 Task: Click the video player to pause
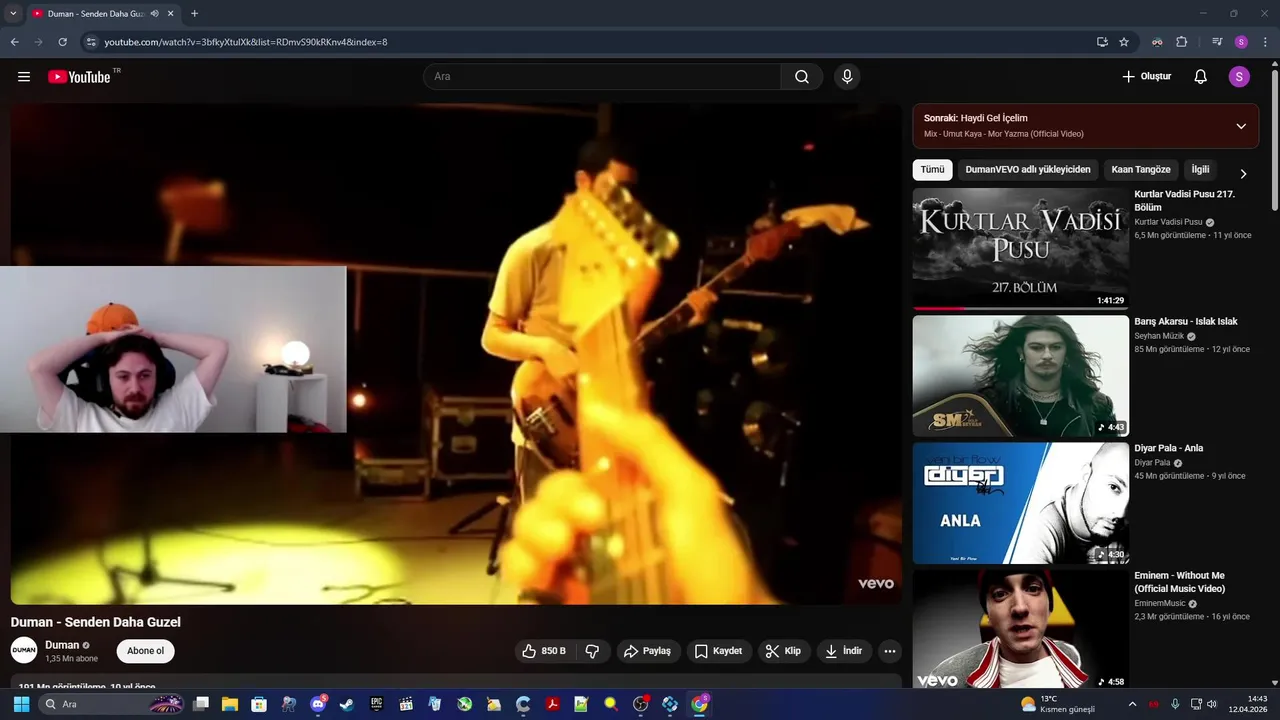(456, 354)
